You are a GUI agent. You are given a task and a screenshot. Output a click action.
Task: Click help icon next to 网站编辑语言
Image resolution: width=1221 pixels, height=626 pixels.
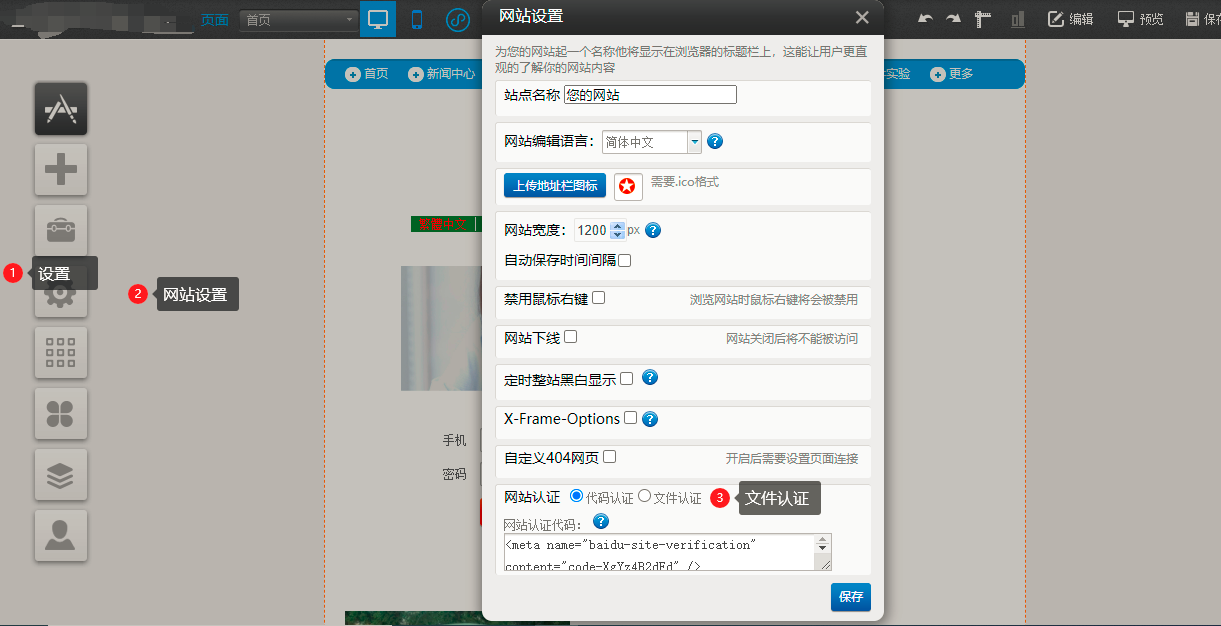click(x=715, y=142)
